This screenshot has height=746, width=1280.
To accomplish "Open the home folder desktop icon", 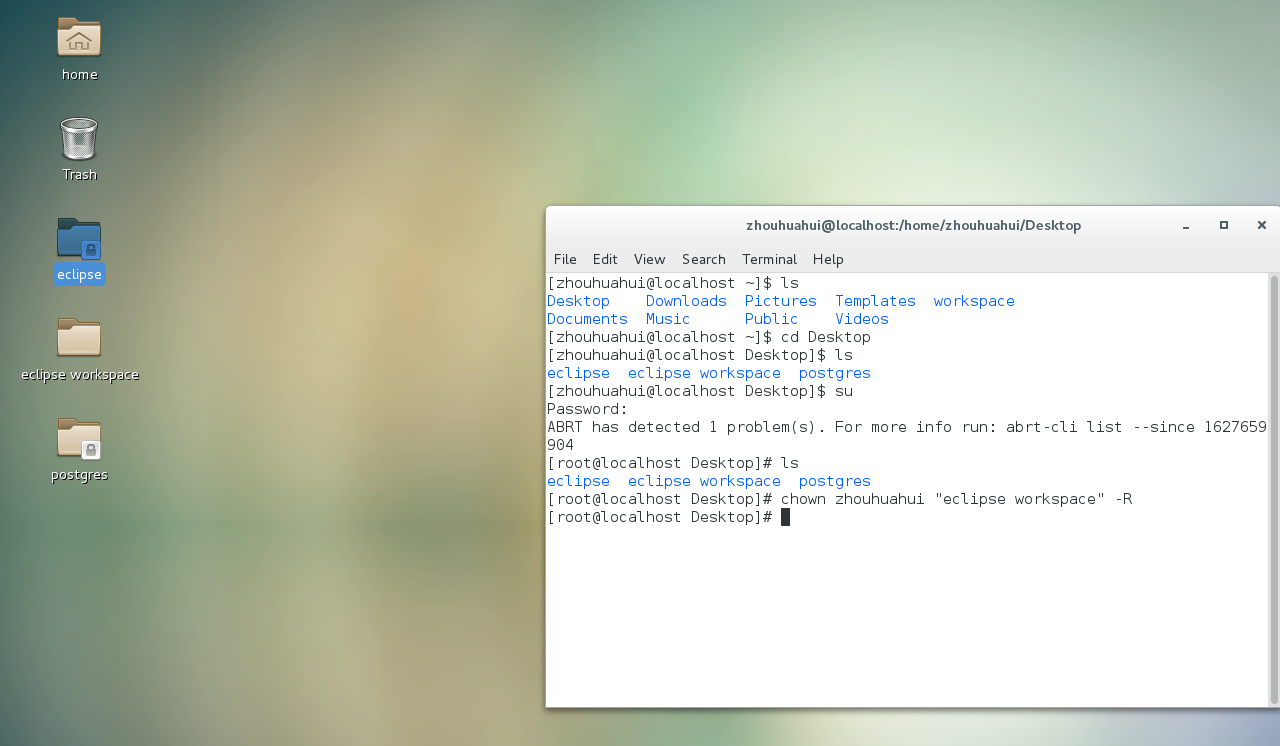I will tap(79, 38).
